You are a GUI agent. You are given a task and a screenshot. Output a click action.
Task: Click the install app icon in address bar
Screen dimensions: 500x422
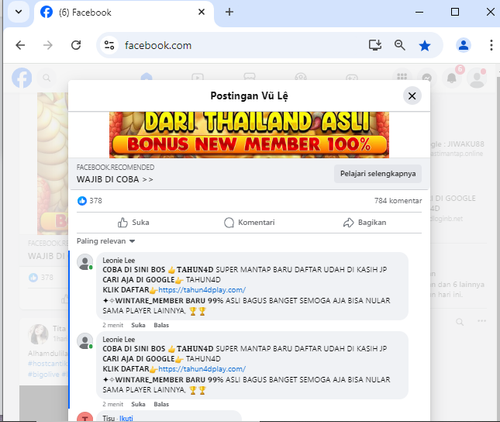click(375, 45)
